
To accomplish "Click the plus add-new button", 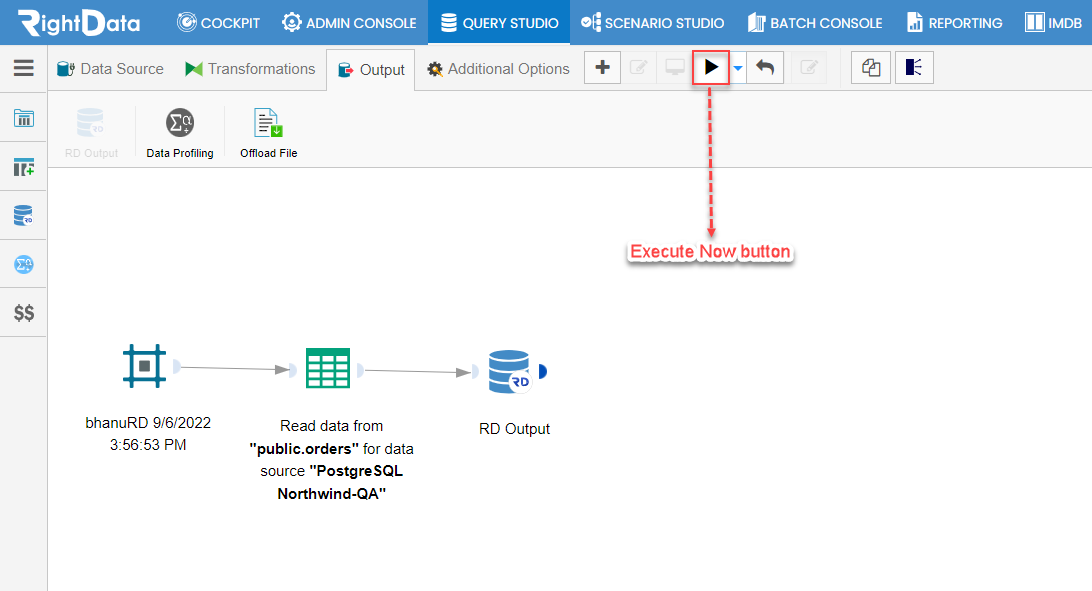I will (602, 68).
